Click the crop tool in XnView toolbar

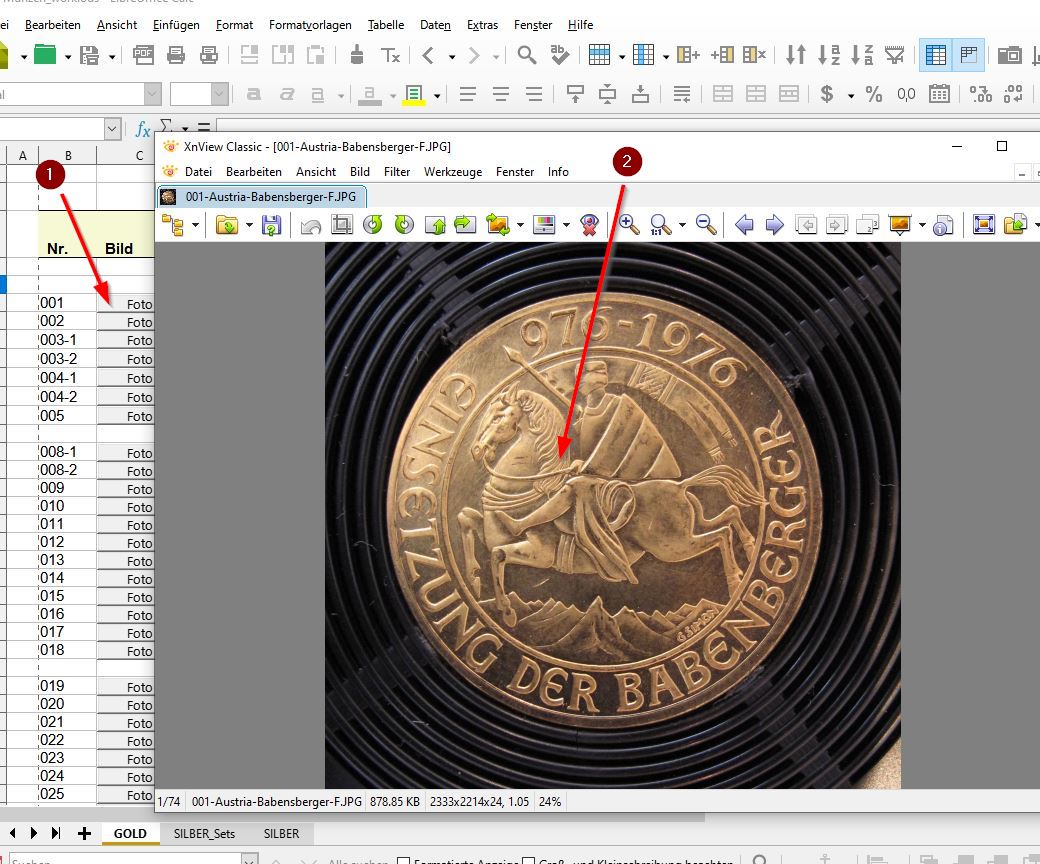pos(342,225)
